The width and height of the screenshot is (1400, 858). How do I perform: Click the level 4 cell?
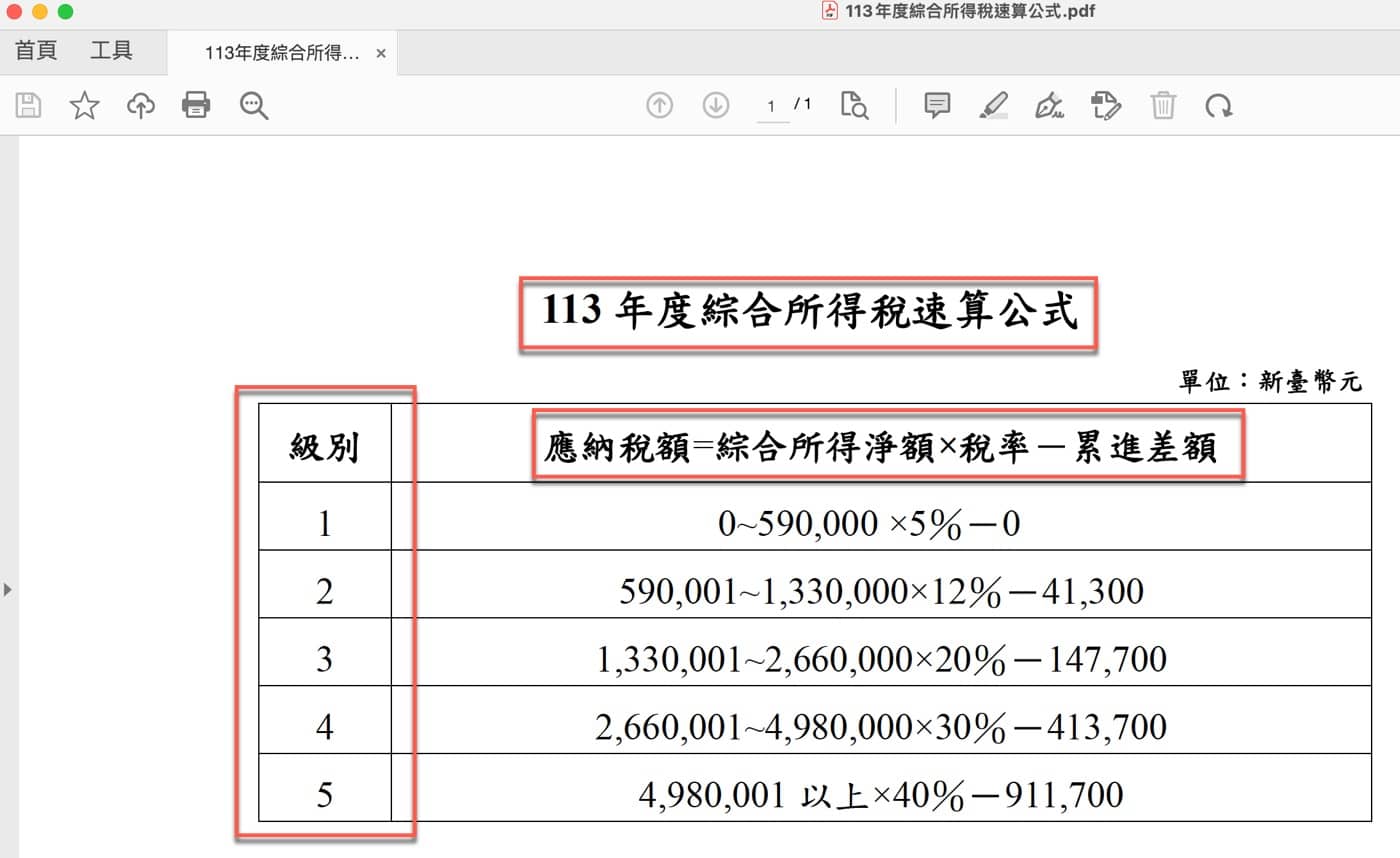click(x=325, y=720)
